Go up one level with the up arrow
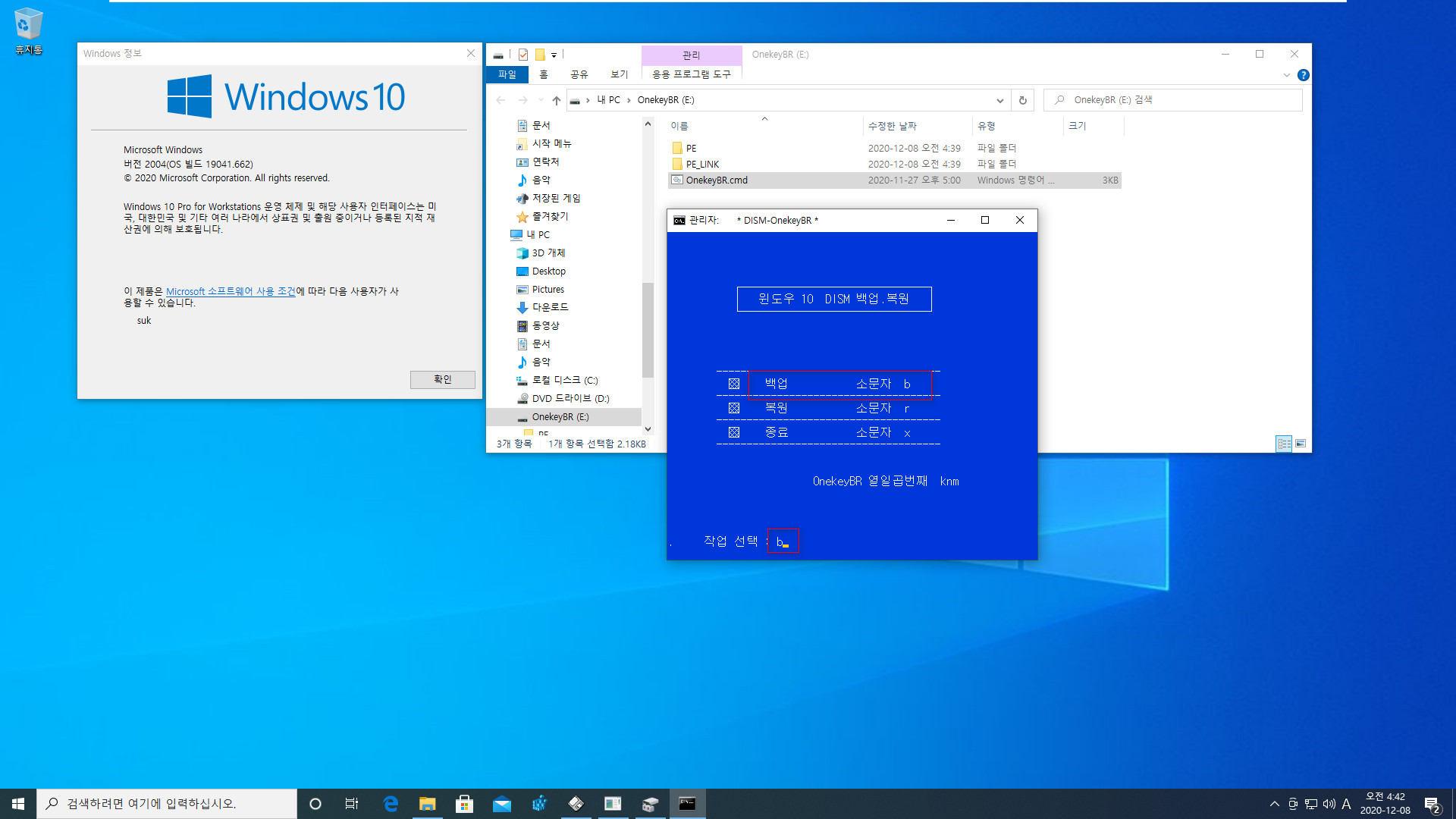The width and height of the screenshot is (1456, 819). (x=557, y=100)
